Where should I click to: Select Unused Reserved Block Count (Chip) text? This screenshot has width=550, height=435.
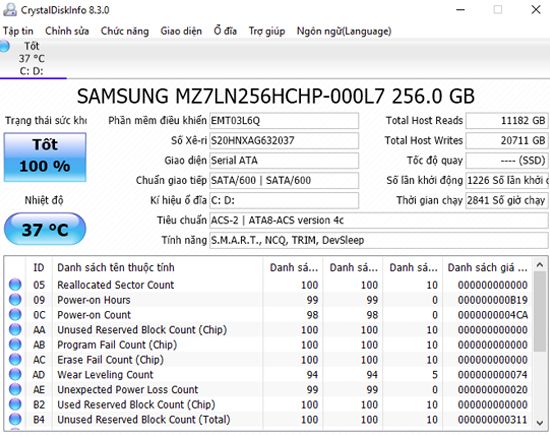coord(142,330)
